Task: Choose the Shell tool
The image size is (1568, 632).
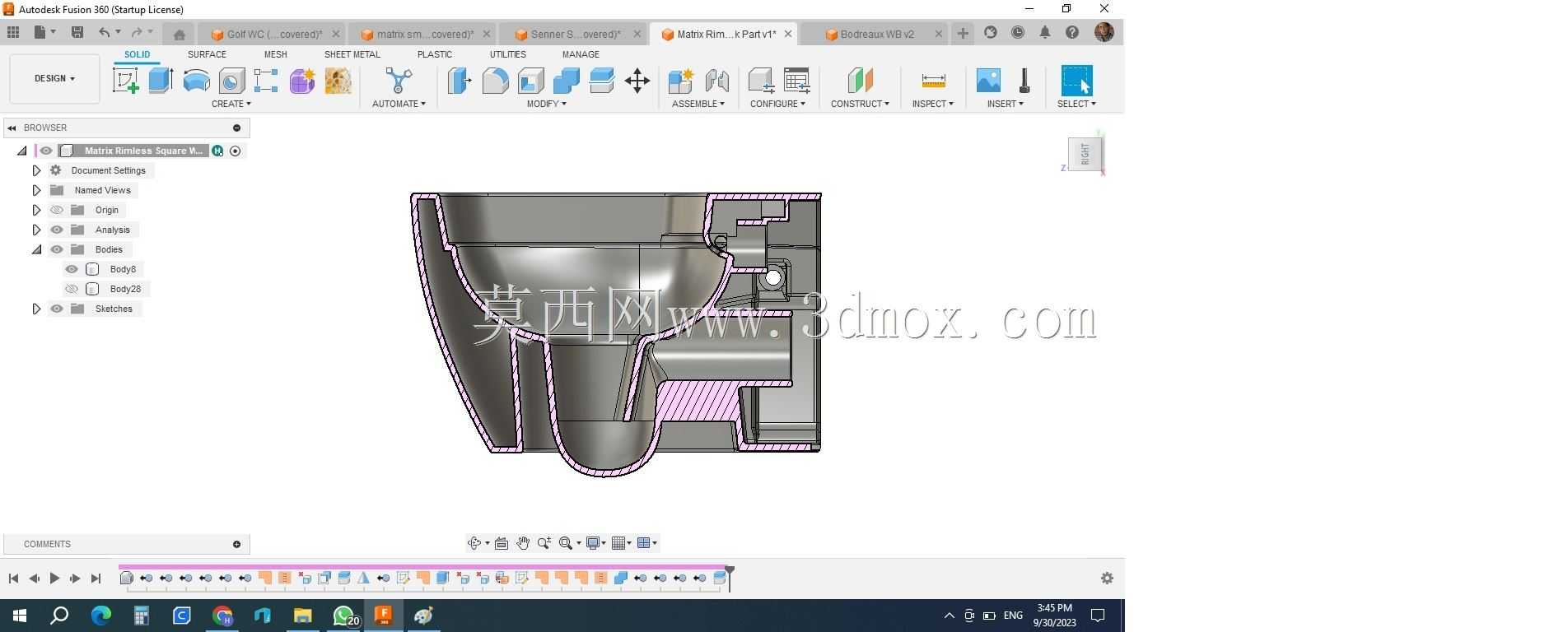Action: click(530, 81)
